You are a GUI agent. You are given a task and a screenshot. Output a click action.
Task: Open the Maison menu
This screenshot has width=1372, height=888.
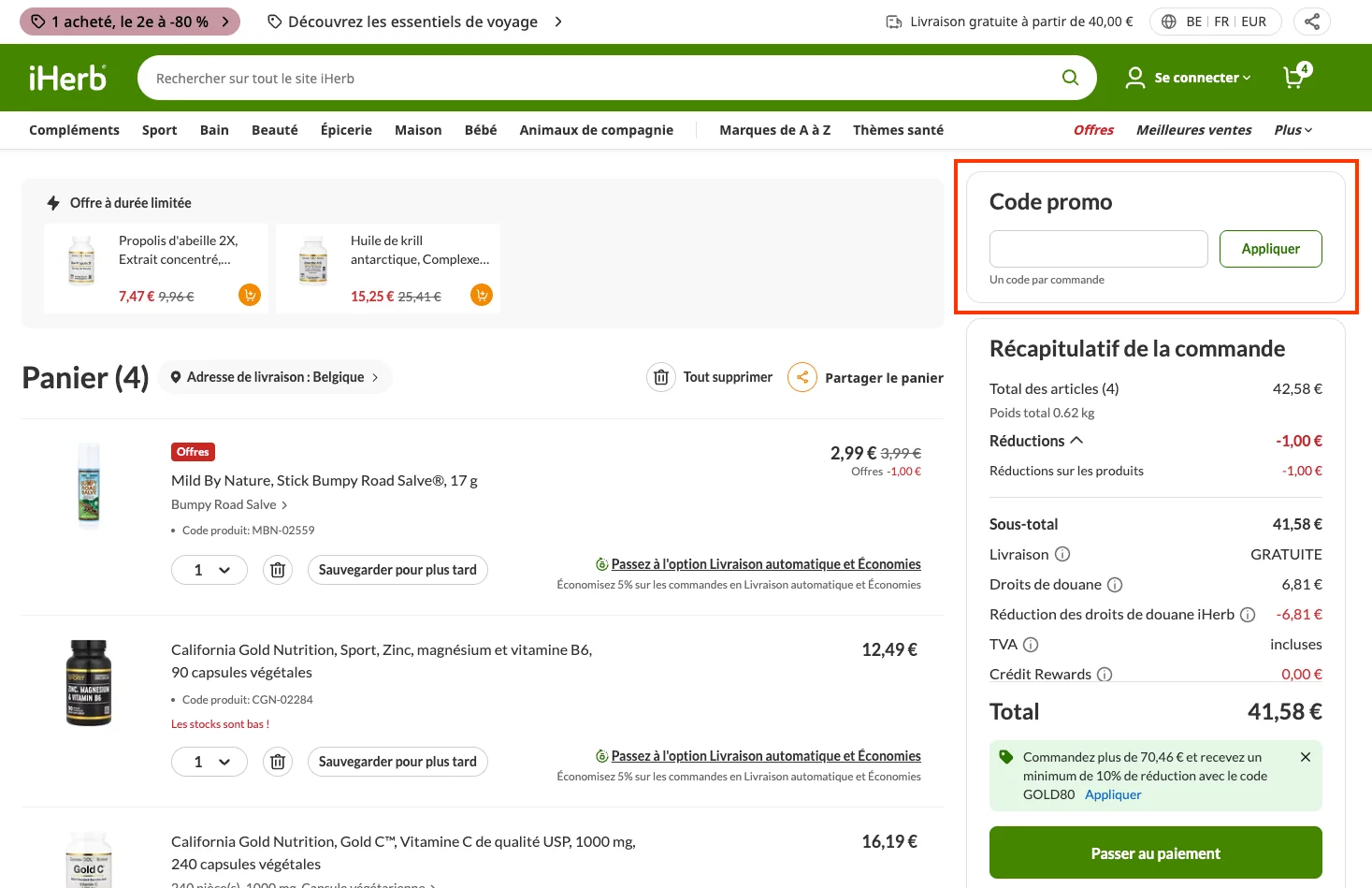coord(418,130)
